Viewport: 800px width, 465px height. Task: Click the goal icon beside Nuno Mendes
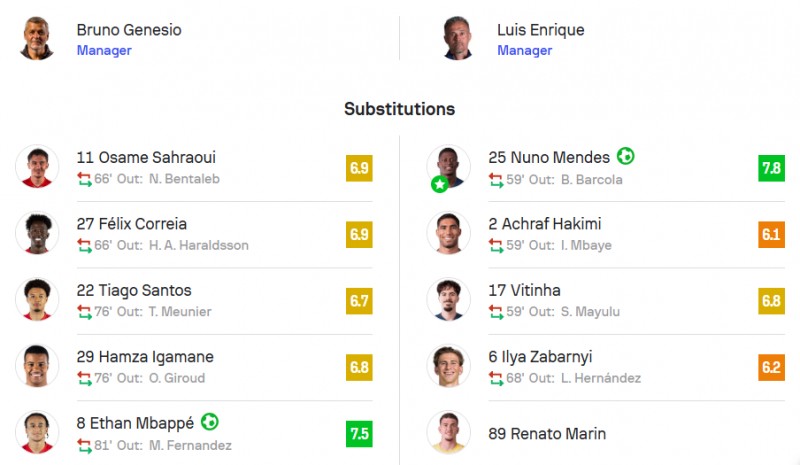pos(626,157)
